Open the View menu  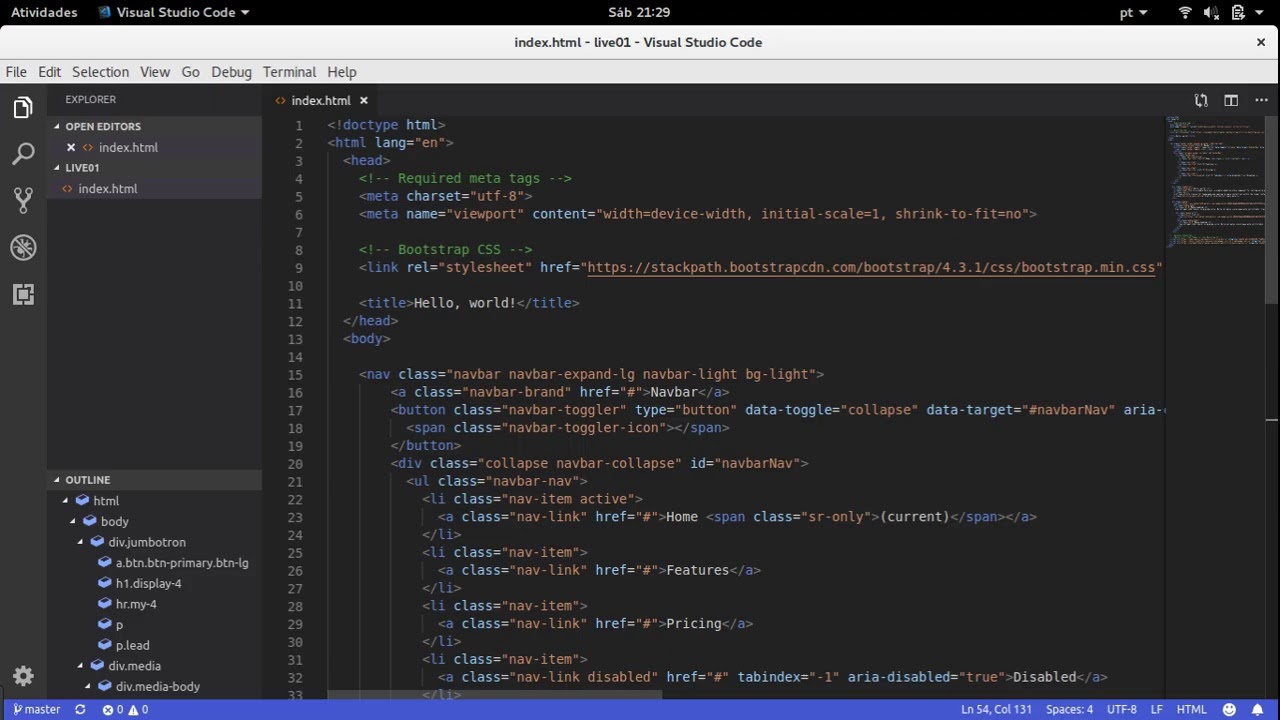pyautogui.click(x=155, y=72)
